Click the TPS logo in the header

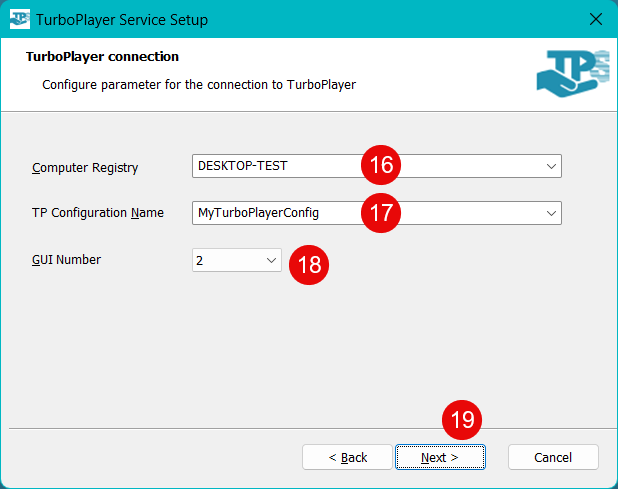[x=571, y=77]
